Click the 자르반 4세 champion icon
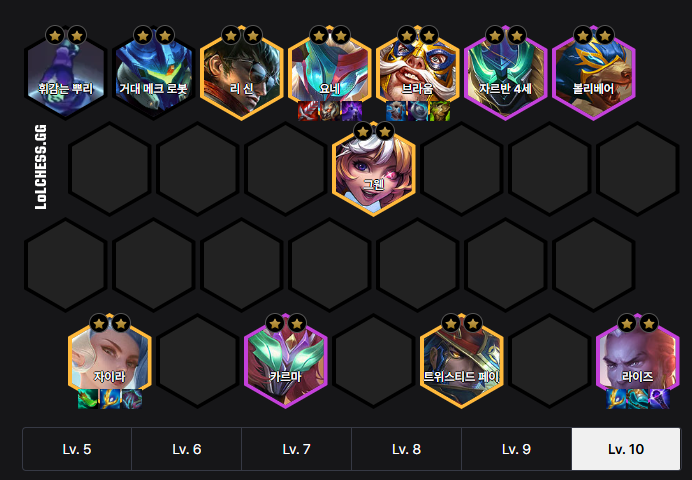Image resolution: width=692 pixels, height=480 pixels. [x=505, y=73]
